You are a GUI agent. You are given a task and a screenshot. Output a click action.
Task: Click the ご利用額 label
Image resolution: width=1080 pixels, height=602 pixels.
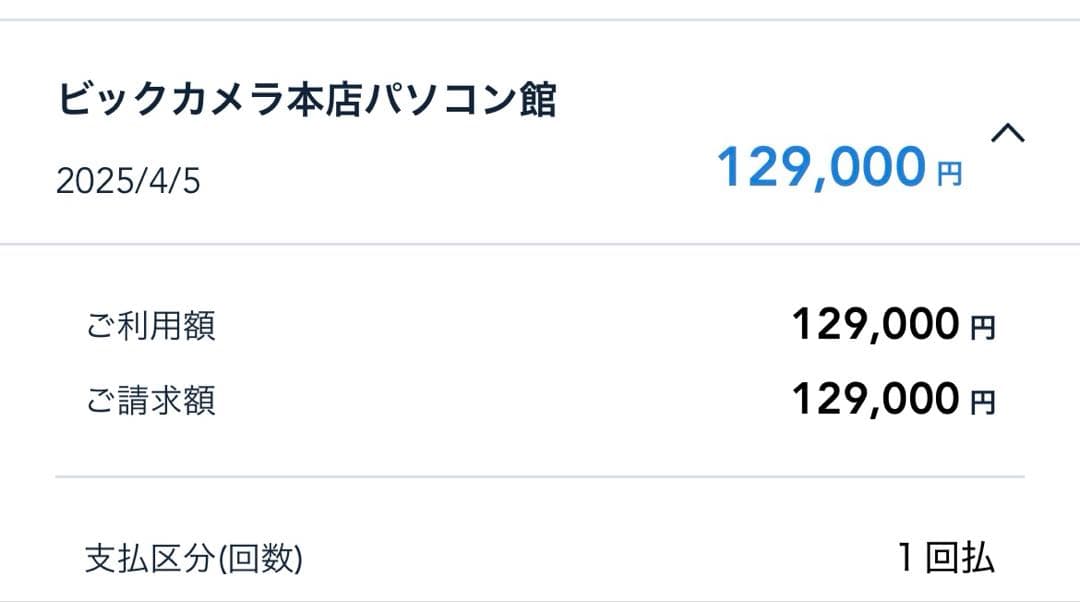[150, 326]
